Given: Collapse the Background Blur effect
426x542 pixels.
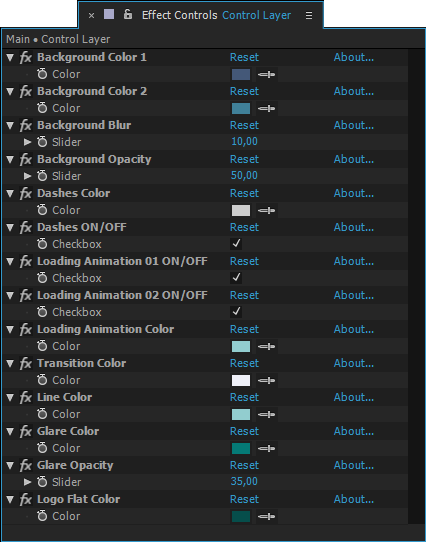Looking at the screenshot, I should coord(10,125).
